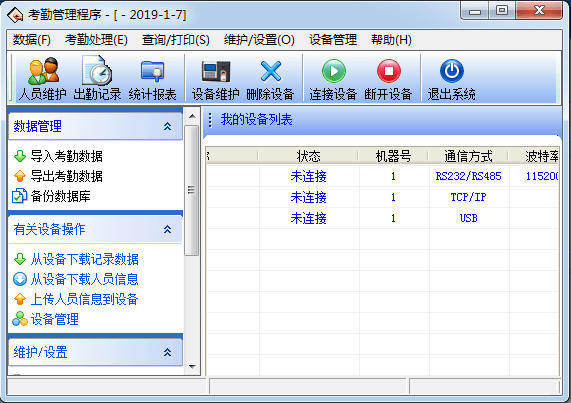Viewport: 571px width, 403px height.
Task: Click orange upload icon beside 上传人员信息到设备
Action: pos(20,299)
